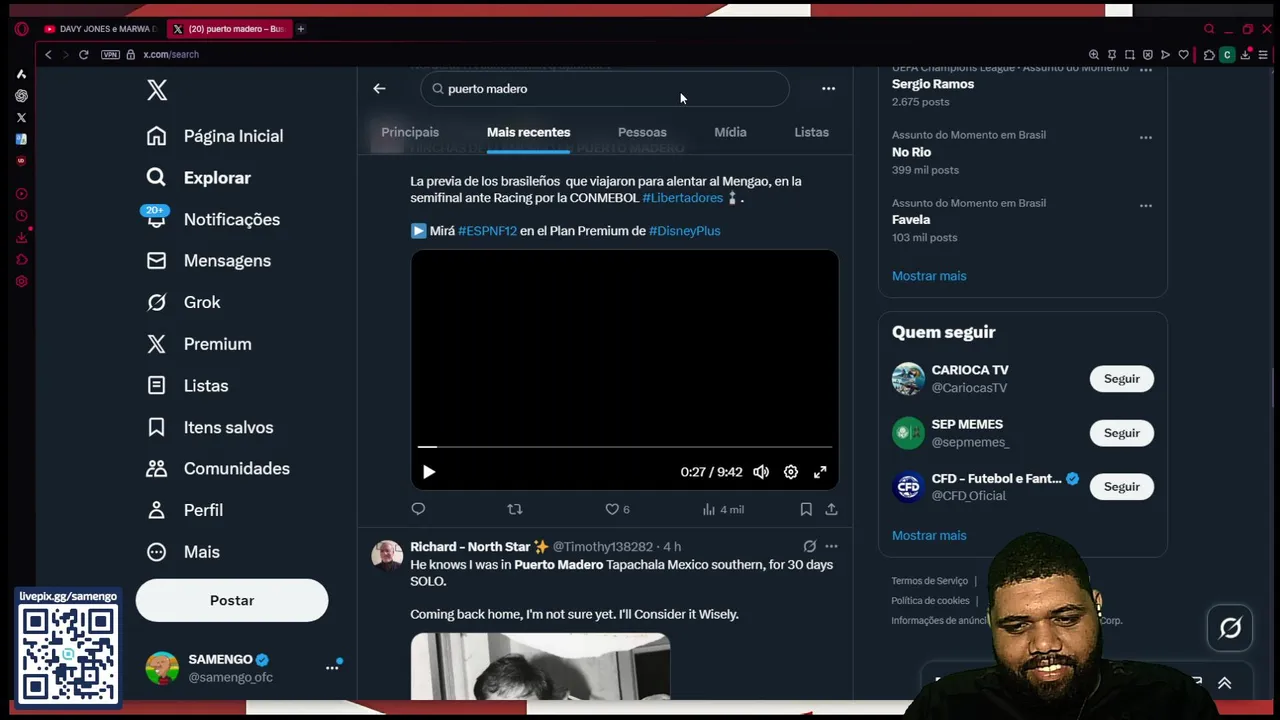Select the puerto madero X tab
This screenshot has width=1280, height=720.
tap(230, 29)
